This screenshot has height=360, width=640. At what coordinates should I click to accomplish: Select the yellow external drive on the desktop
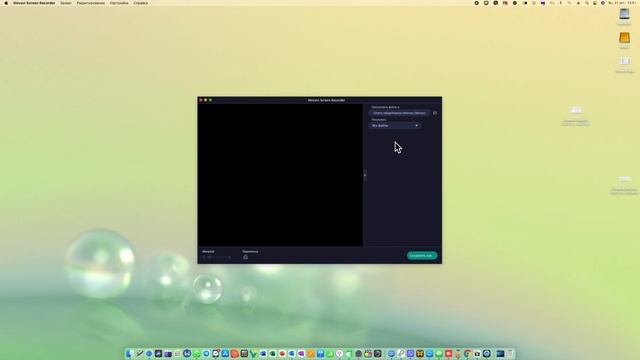(x=624, y=38)
